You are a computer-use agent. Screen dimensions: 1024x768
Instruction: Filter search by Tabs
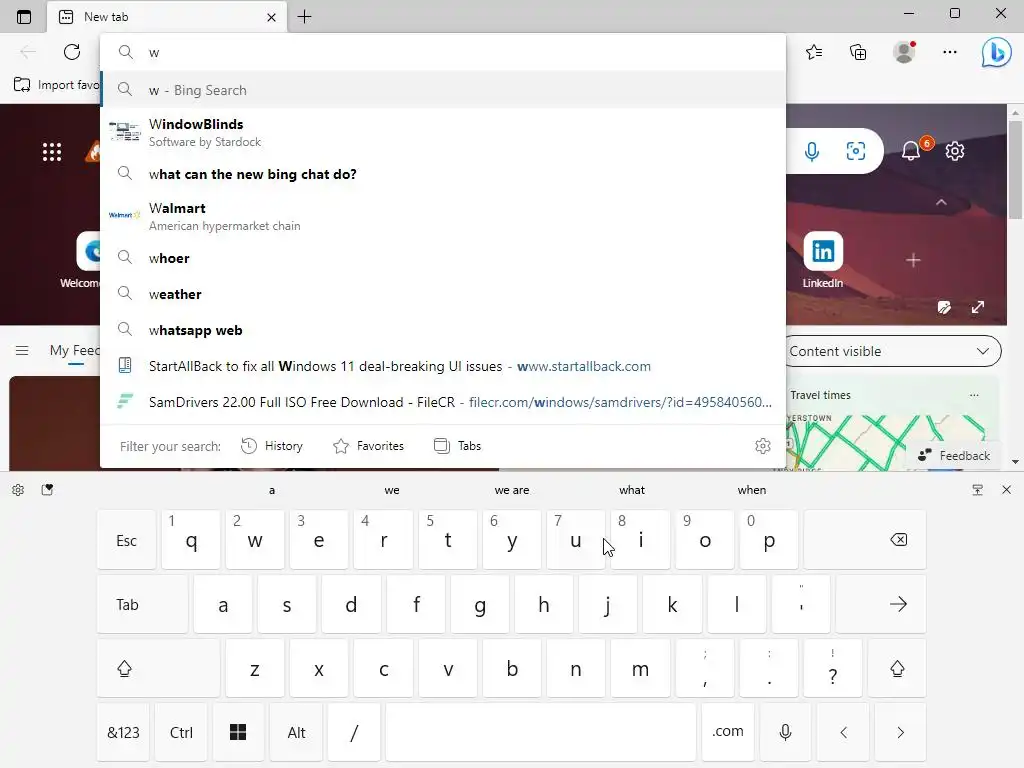[458, 446]
